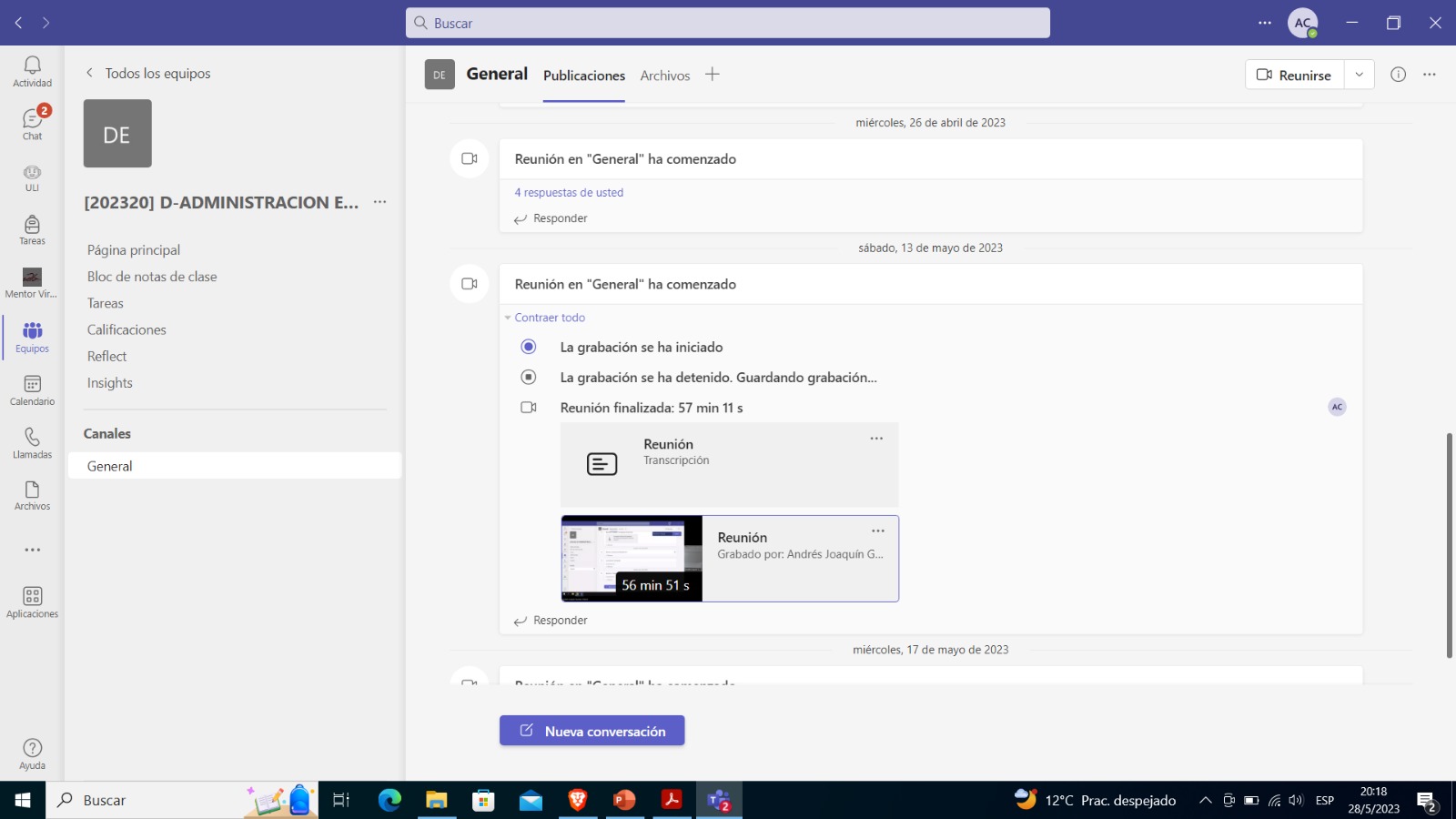Click the conversation vertical scrollbar
Image resolution: width=1456 pixels, height=819 pixels.
coord(1449,544)
